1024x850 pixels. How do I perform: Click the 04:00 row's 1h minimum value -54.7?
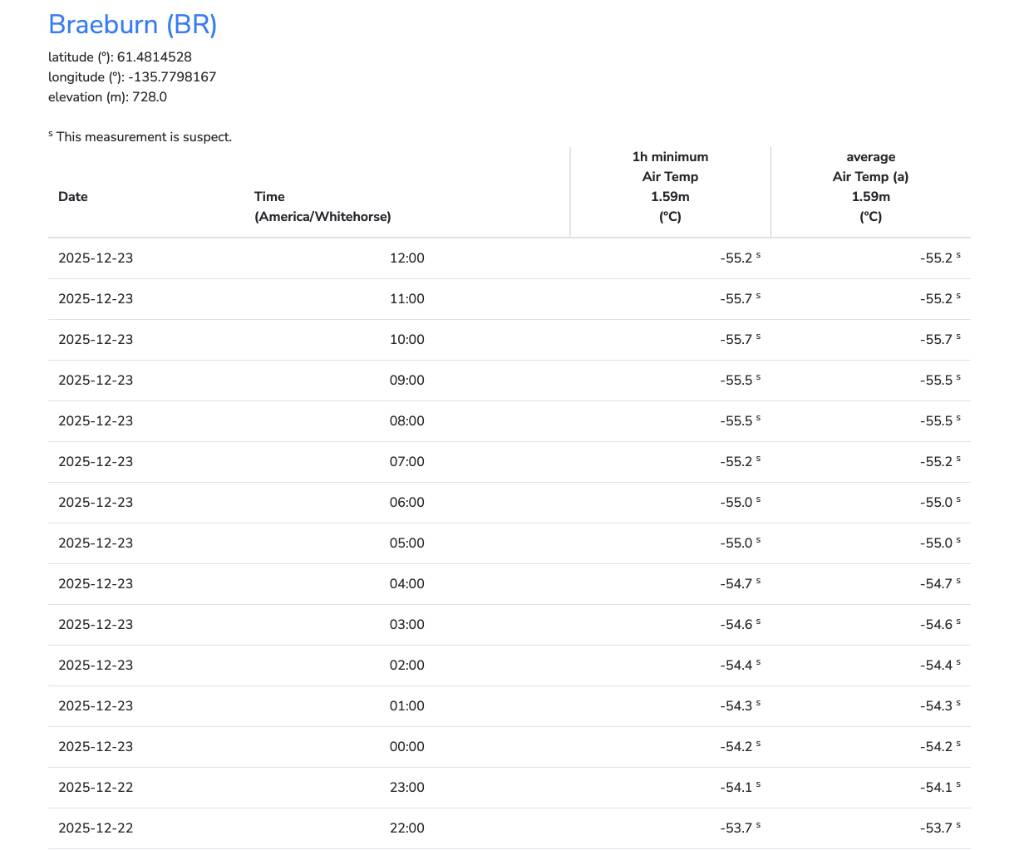[737, 584]
